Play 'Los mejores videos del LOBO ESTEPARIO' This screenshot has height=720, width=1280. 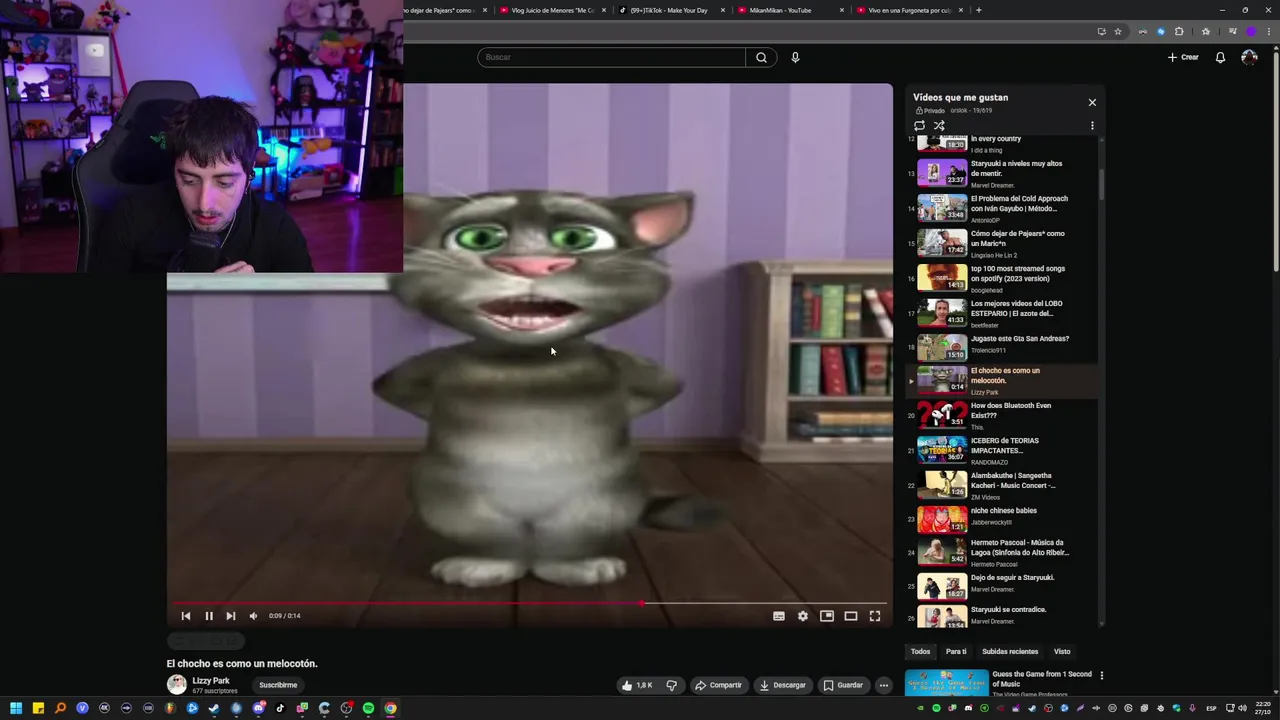[x=1002, y=313]
